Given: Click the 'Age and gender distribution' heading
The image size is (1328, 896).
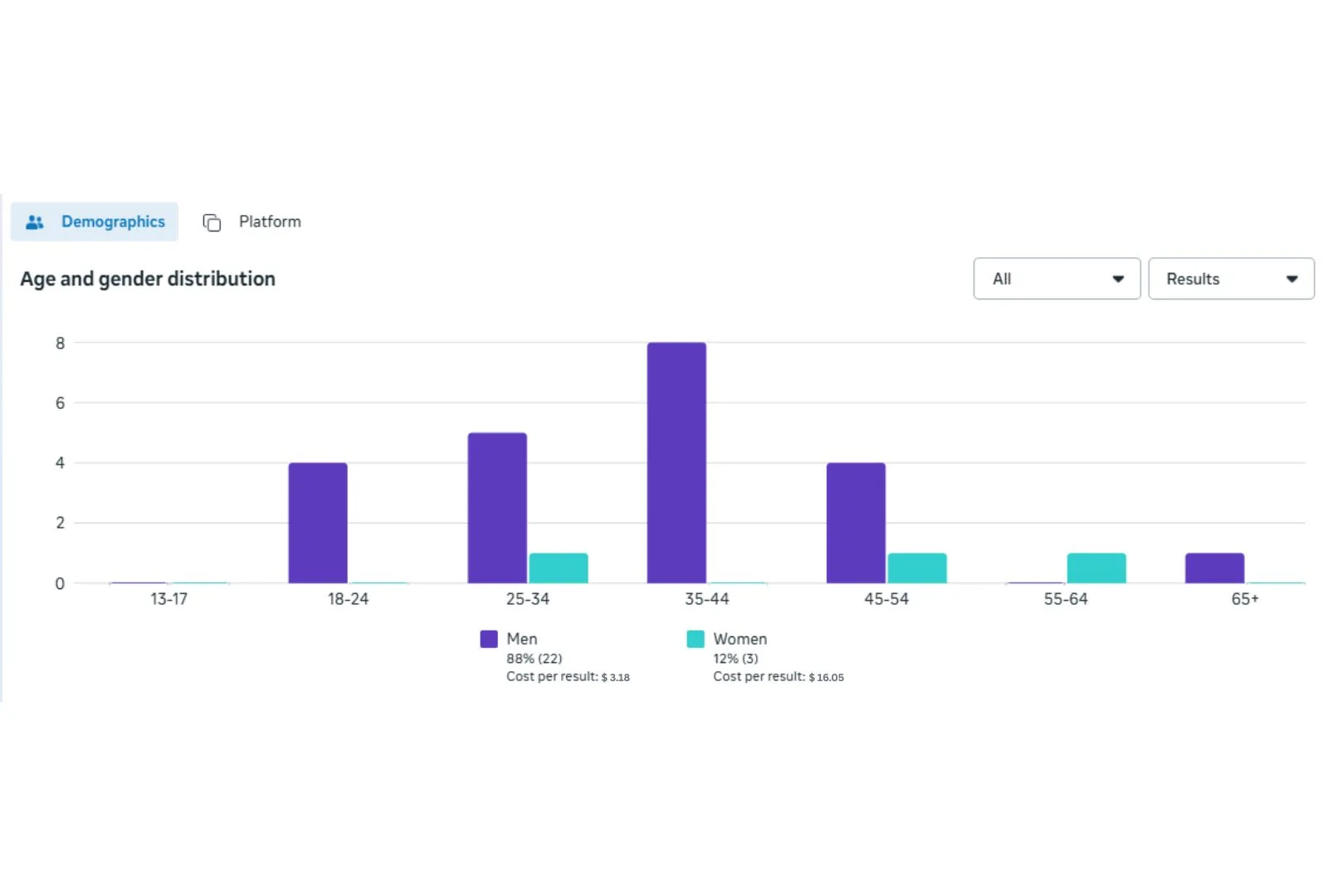Looking at the screenshot, I should point(148,279).
